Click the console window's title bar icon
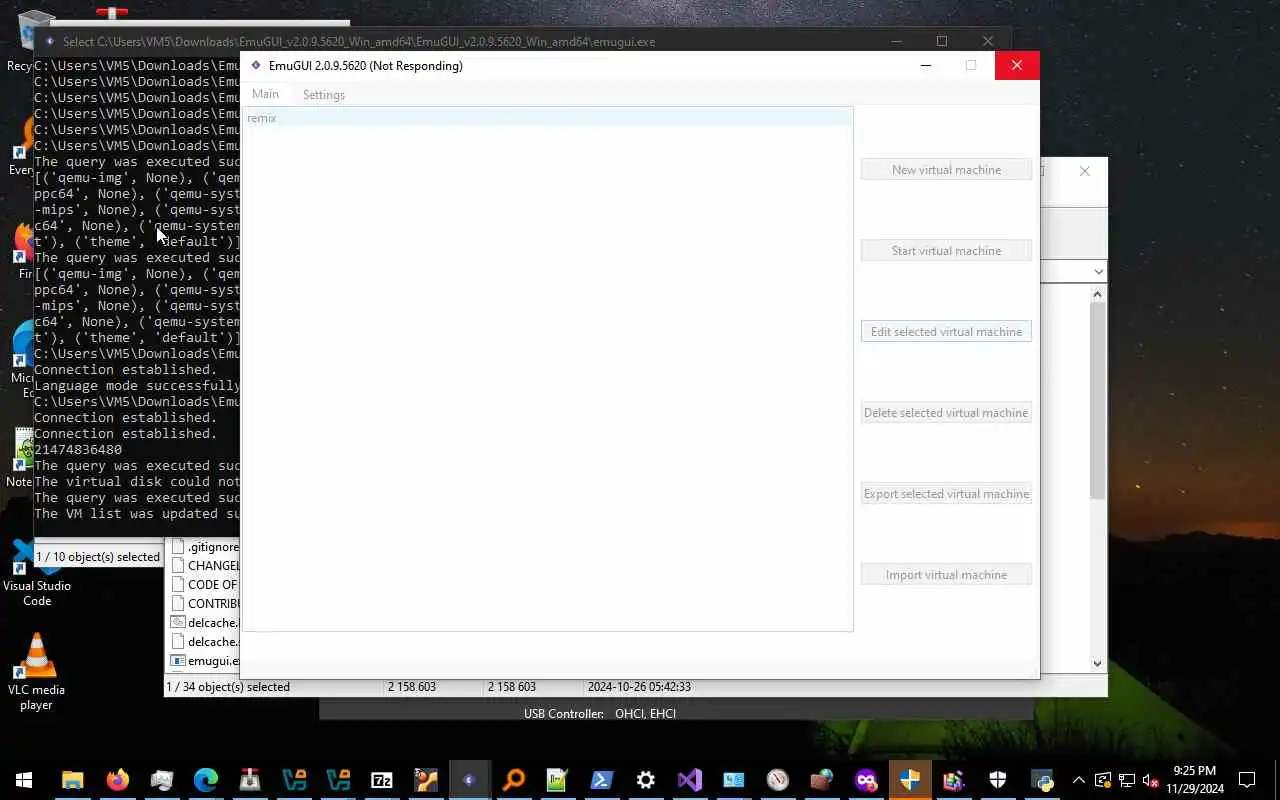1280x800 pixels. tap(50, 41)
